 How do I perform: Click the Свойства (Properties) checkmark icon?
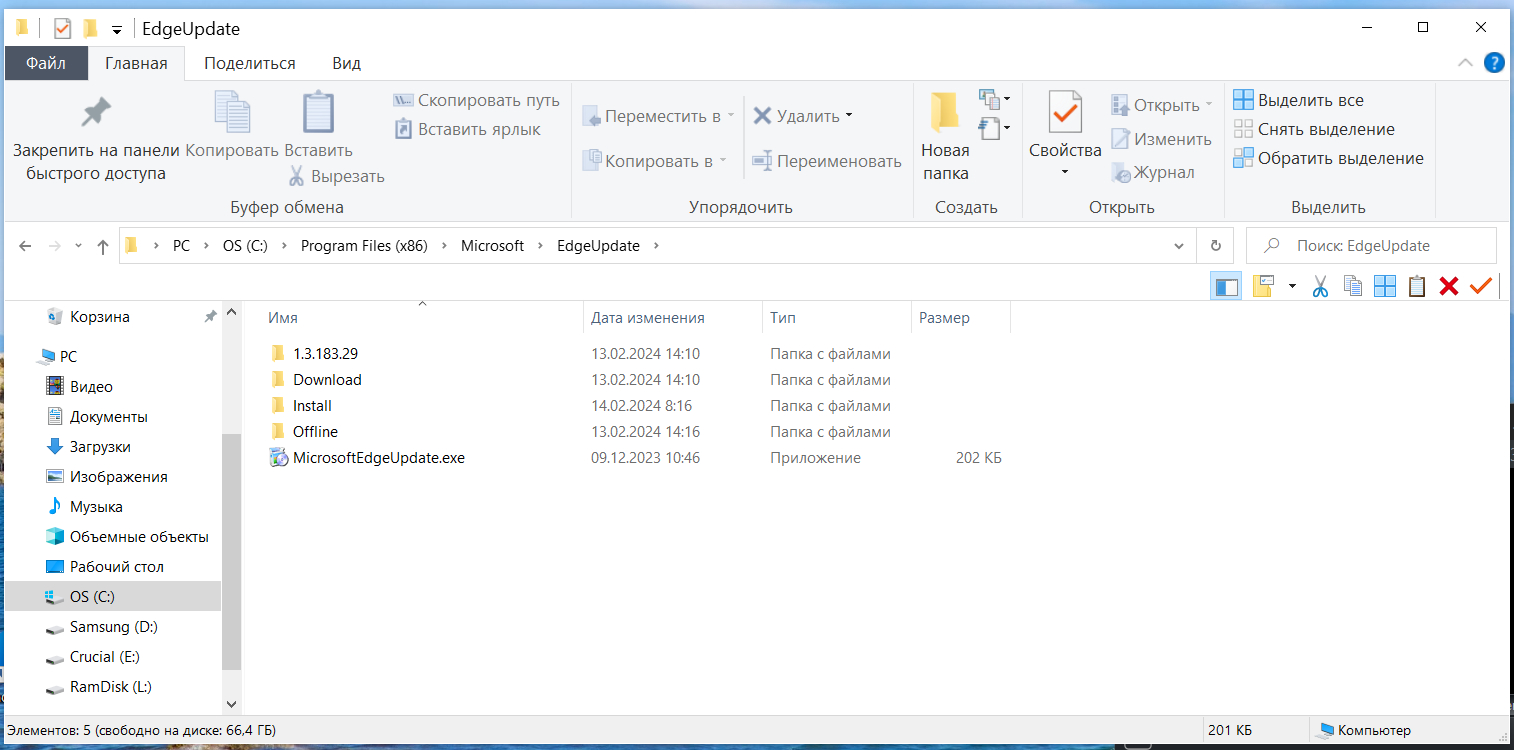(x=1065, y=113)
